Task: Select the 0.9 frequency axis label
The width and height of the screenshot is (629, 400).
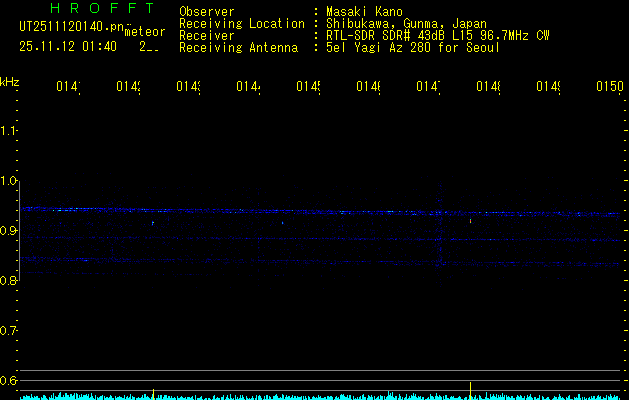Action: [x=9, y=231]
